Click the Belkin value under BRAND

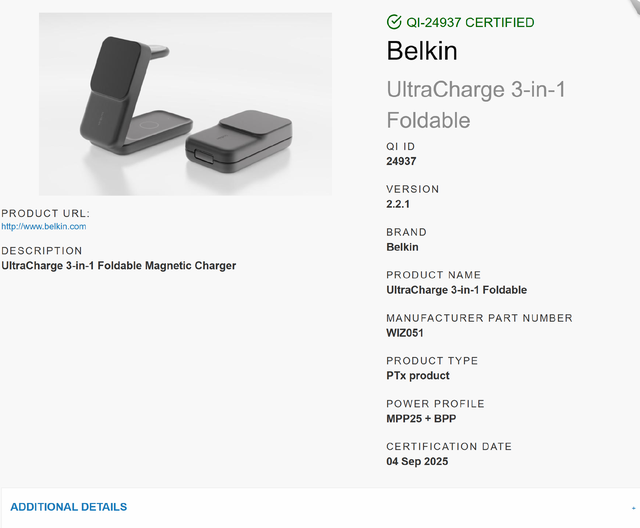click(402, 247)
